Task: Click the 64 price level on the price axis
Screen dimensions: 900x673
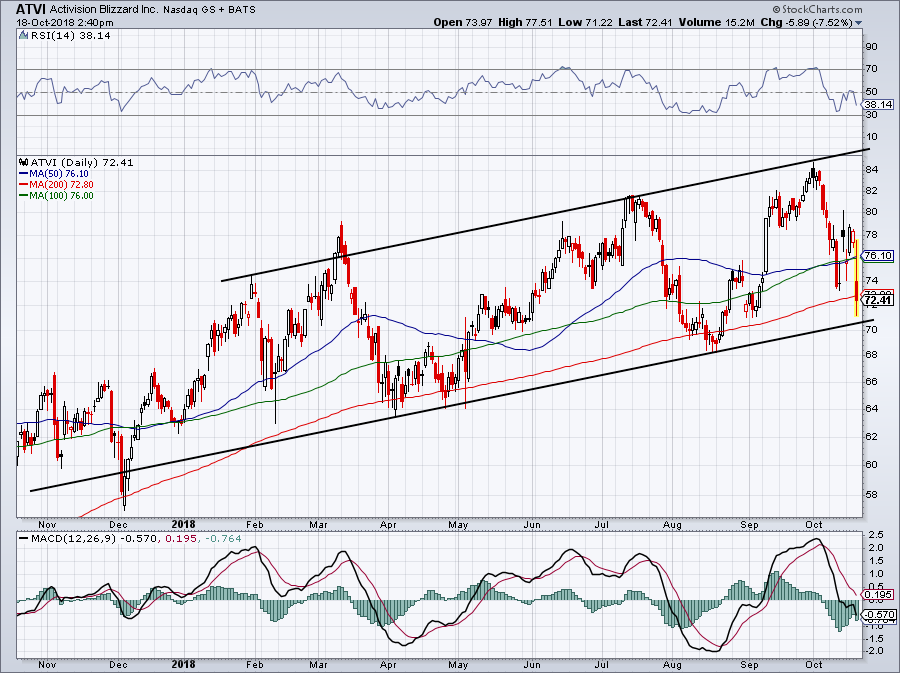Action: 871,409
